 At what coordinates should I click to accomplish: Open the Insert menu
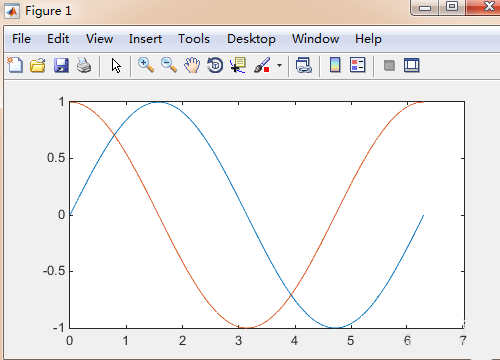click(x=145, y=39)
